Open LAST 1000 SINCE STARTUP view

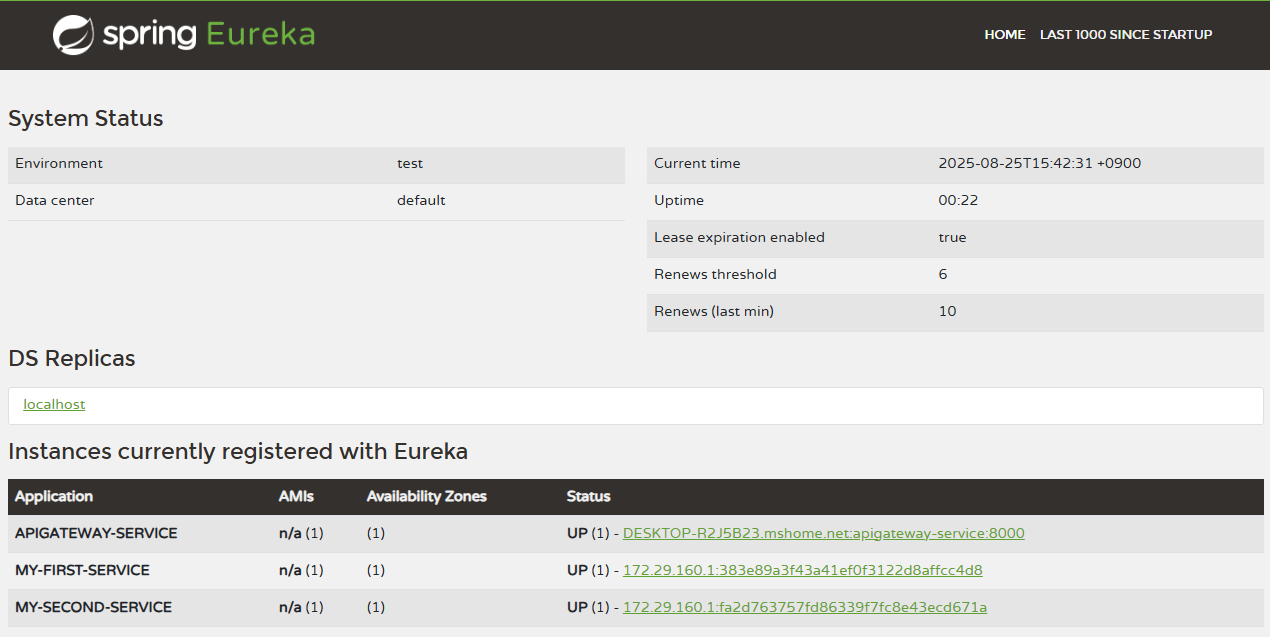[1126, 34]
